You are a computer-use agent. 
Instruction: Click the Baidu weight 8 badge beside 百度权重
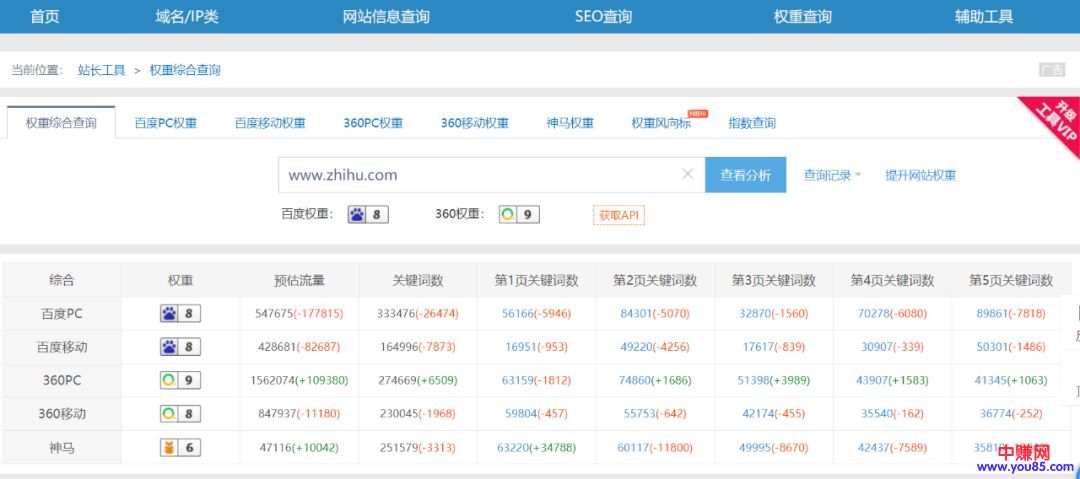(x=367, y=214)
